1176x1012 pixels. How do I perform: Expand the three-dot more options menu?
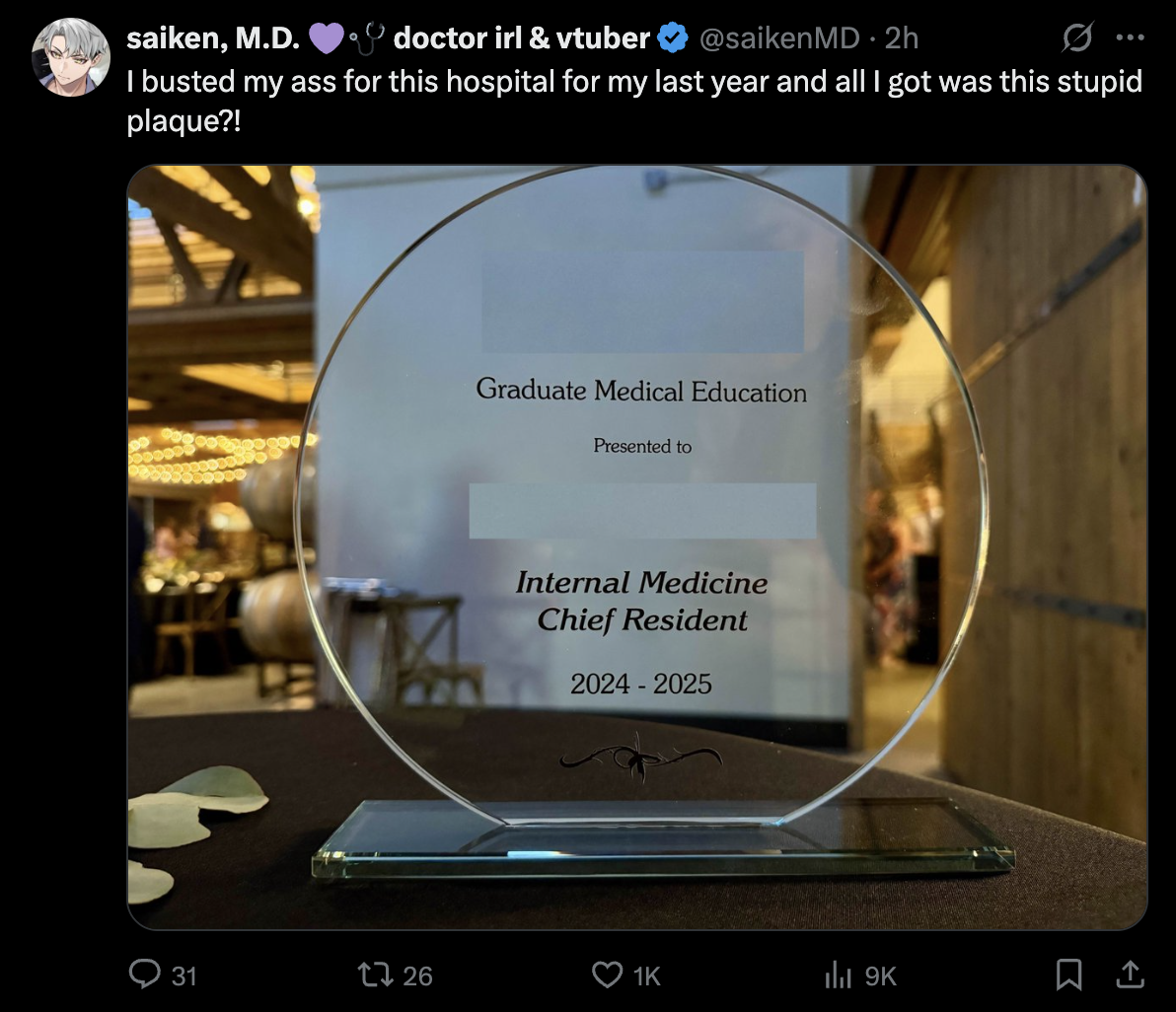pos(1129,38)
